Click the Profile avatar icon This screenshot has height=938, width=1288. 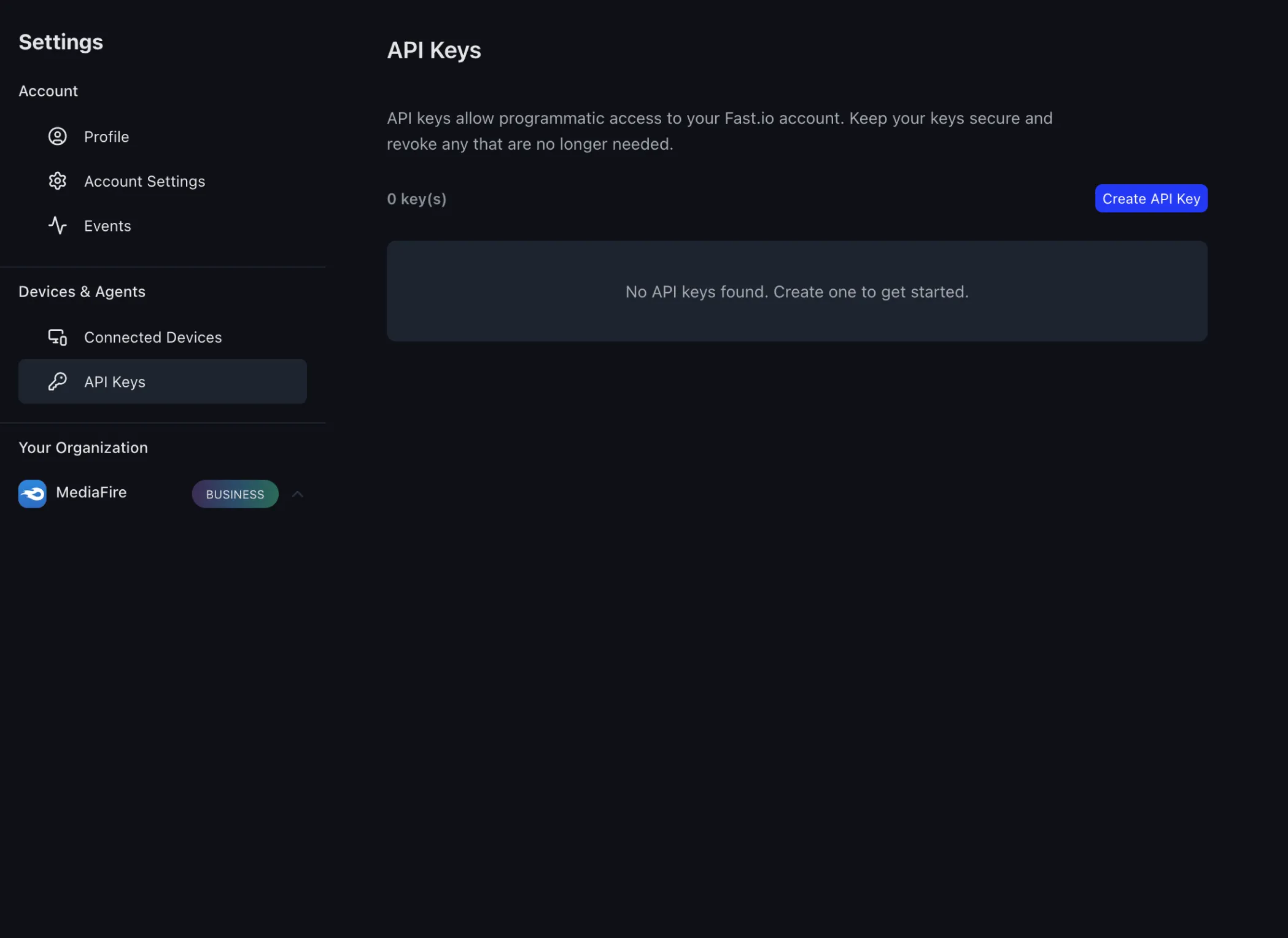tap(57, 136)
